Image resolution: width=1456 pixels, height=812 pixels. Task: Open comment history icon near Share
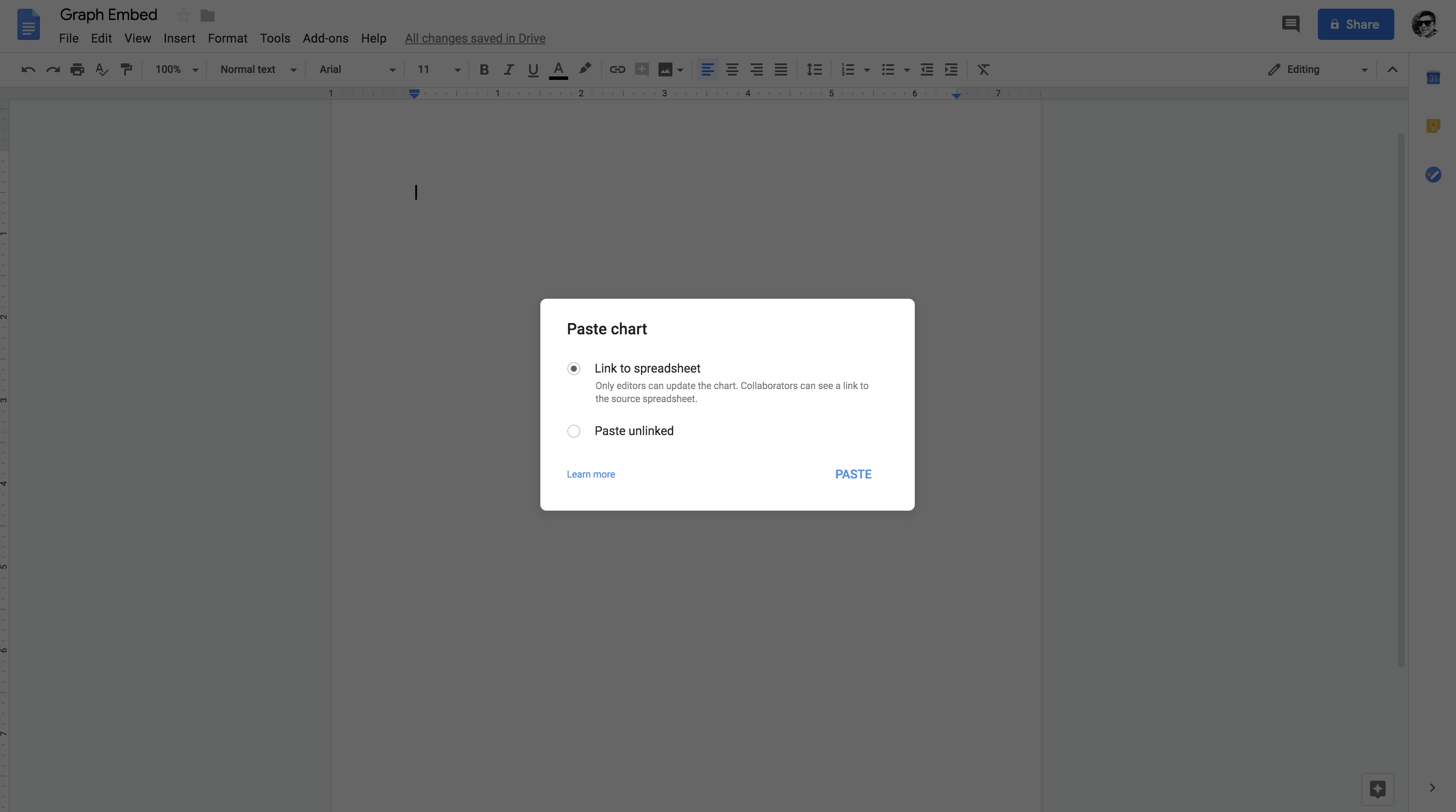point(1291,24)
